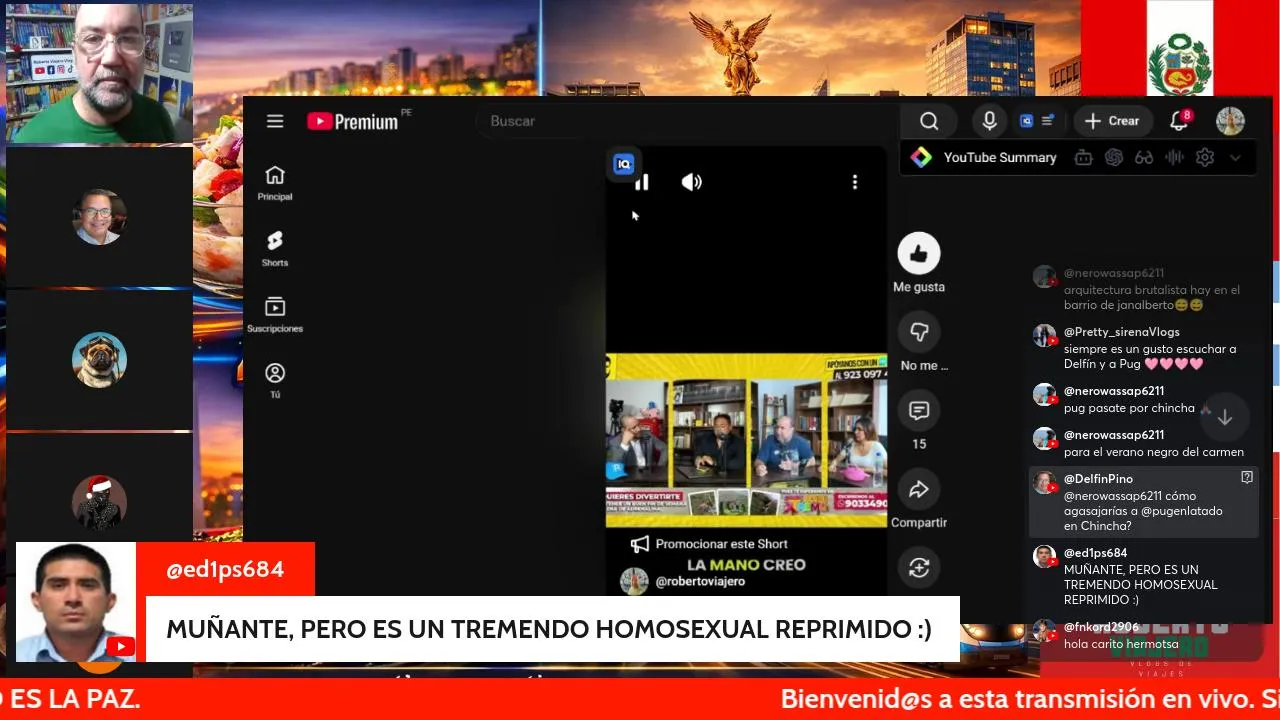Open Suscripciones in the sidebar

point(275,315)
